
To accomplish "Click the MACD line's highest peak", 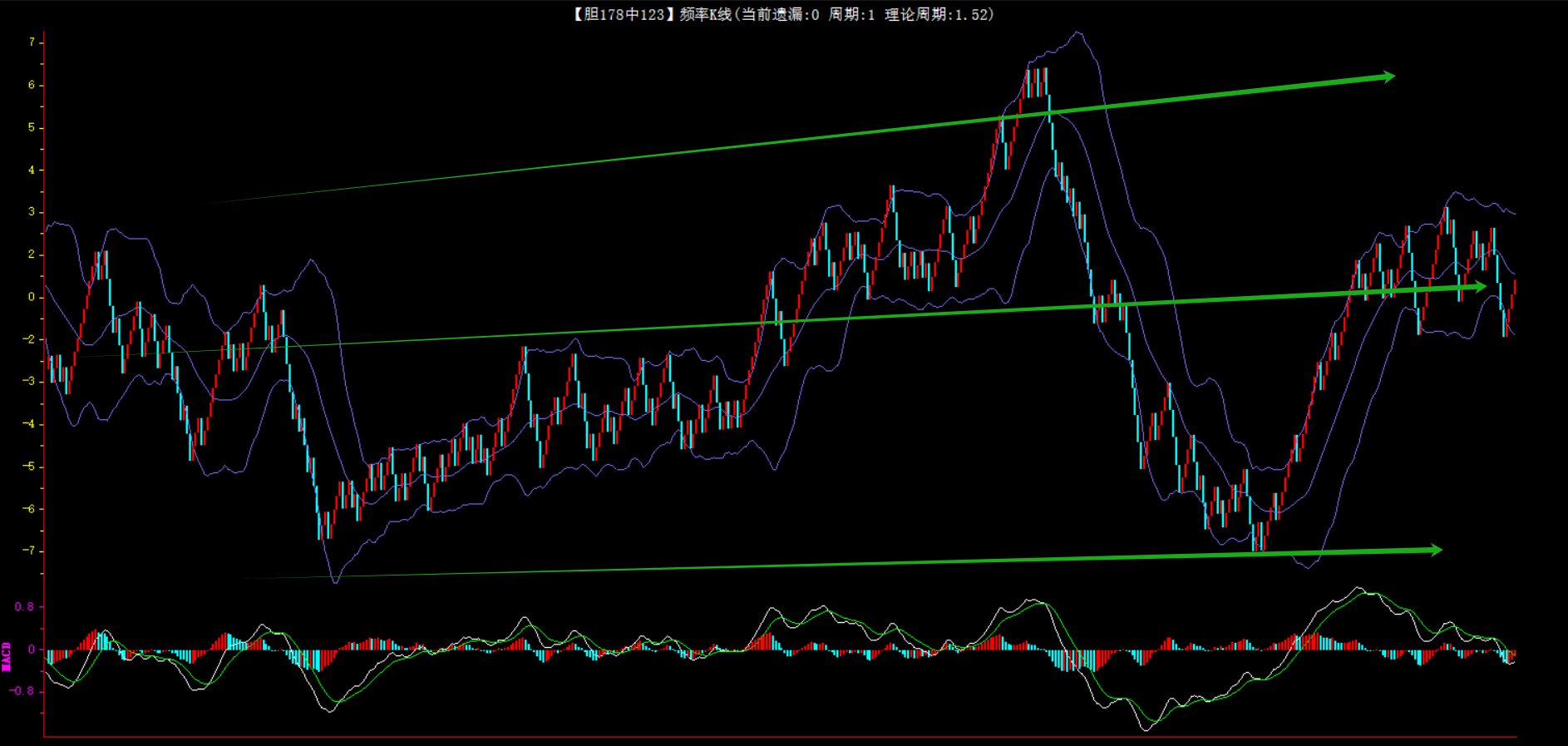I will pyautogui.click(x=1359, y=588).
